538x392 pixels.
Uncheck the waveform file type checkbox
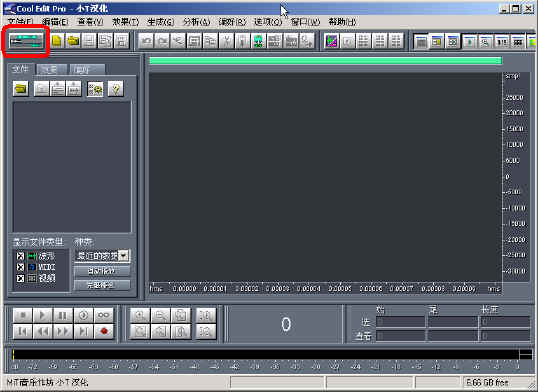[x=20, y=256]
